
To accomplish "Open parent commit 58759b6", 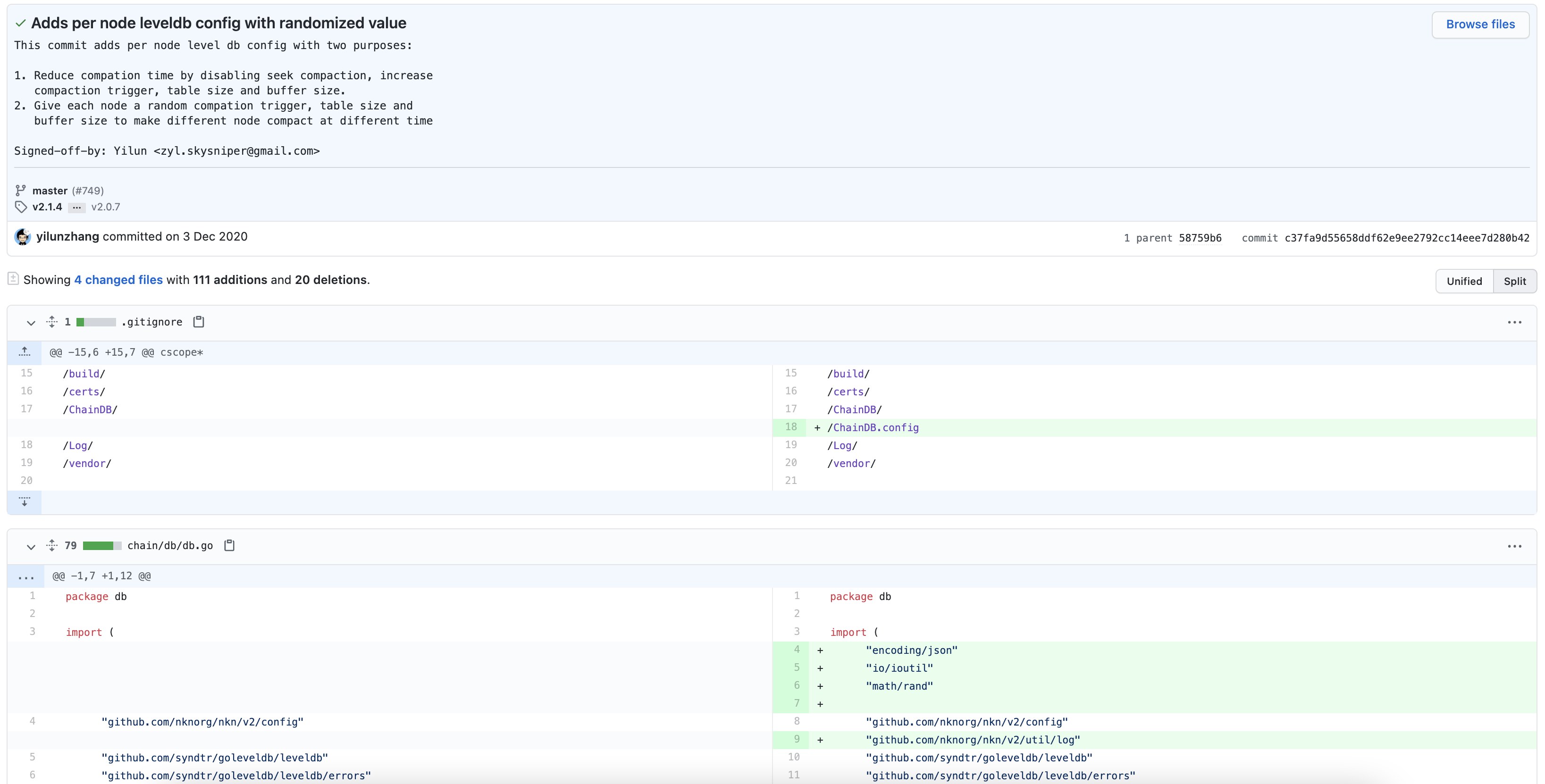I will [1200, 238].
